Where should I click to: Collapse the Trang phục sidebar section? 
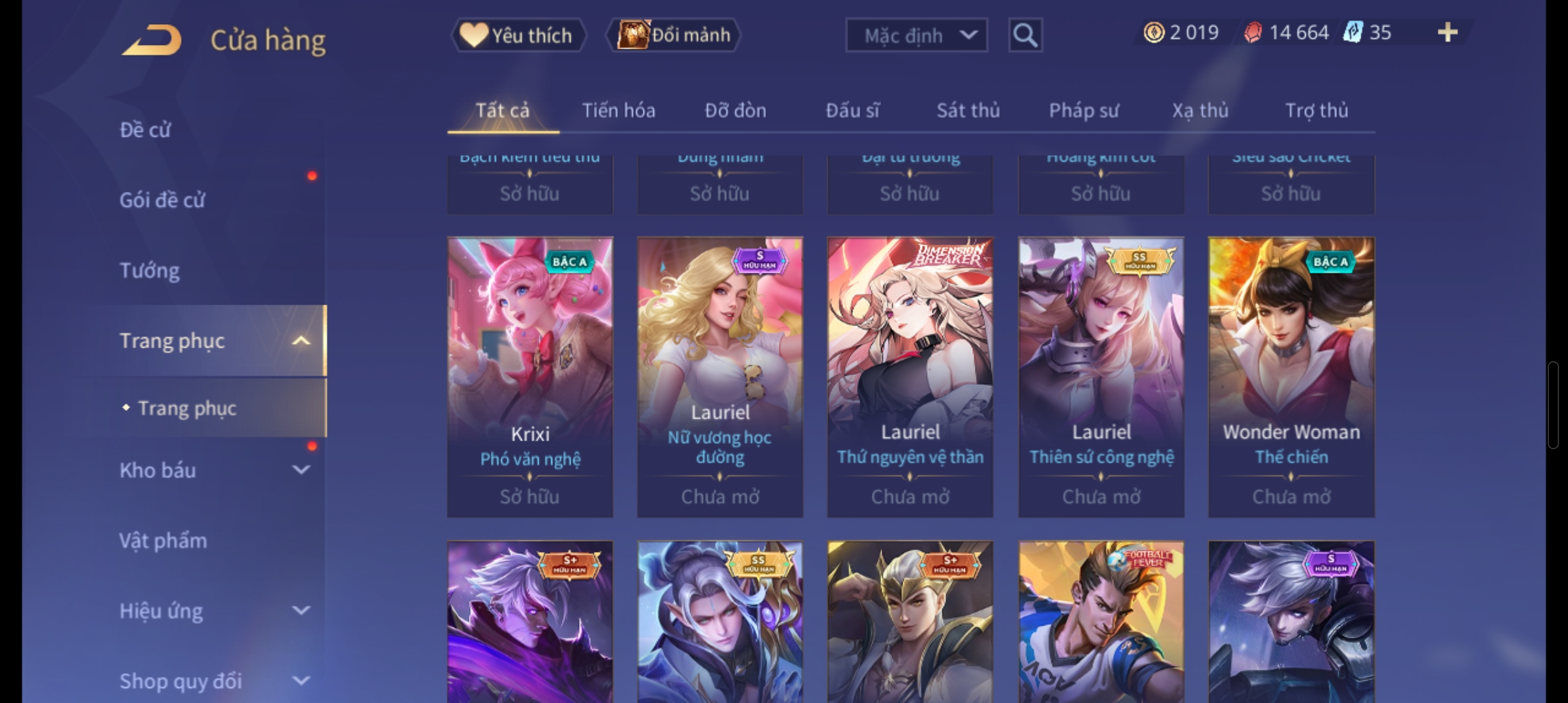click(x=301, y=341)
